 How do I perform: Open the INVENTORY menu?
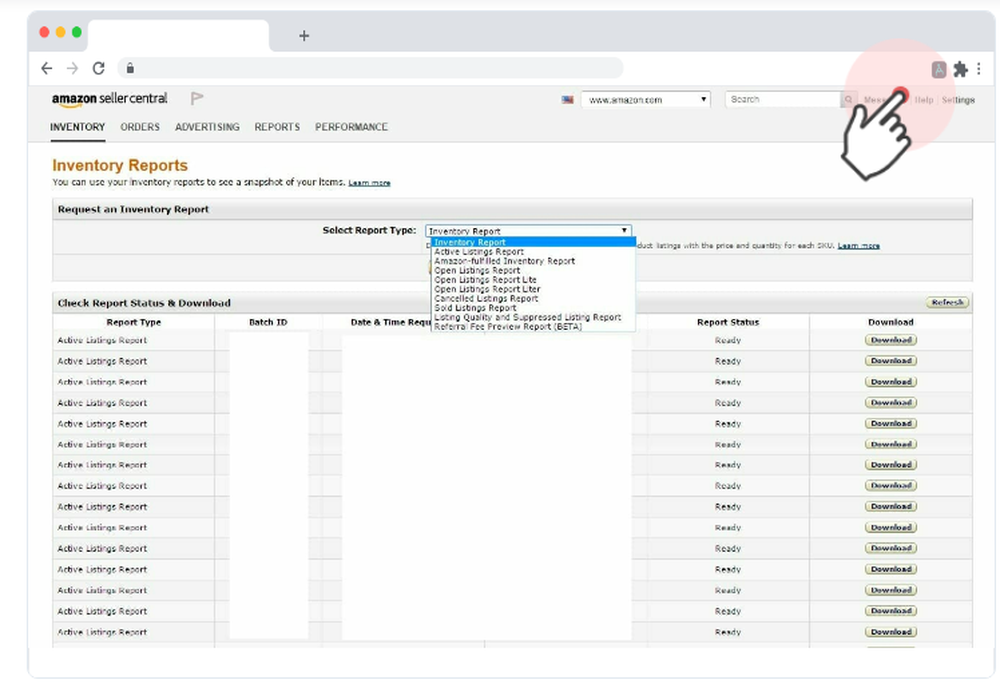click(x=77, y=127)
